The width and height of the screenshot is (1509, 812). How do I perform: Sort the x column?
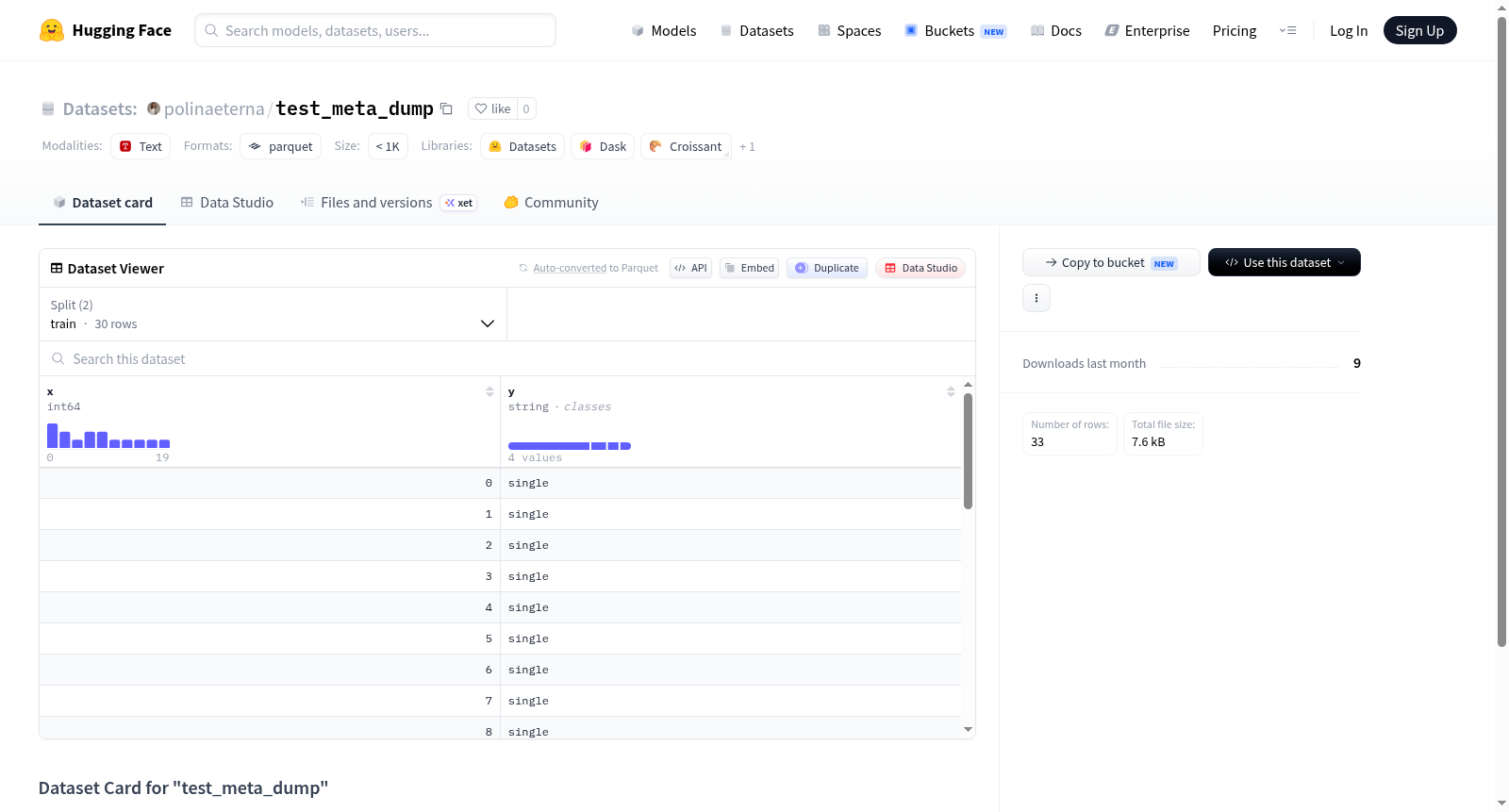click(489, 391)
